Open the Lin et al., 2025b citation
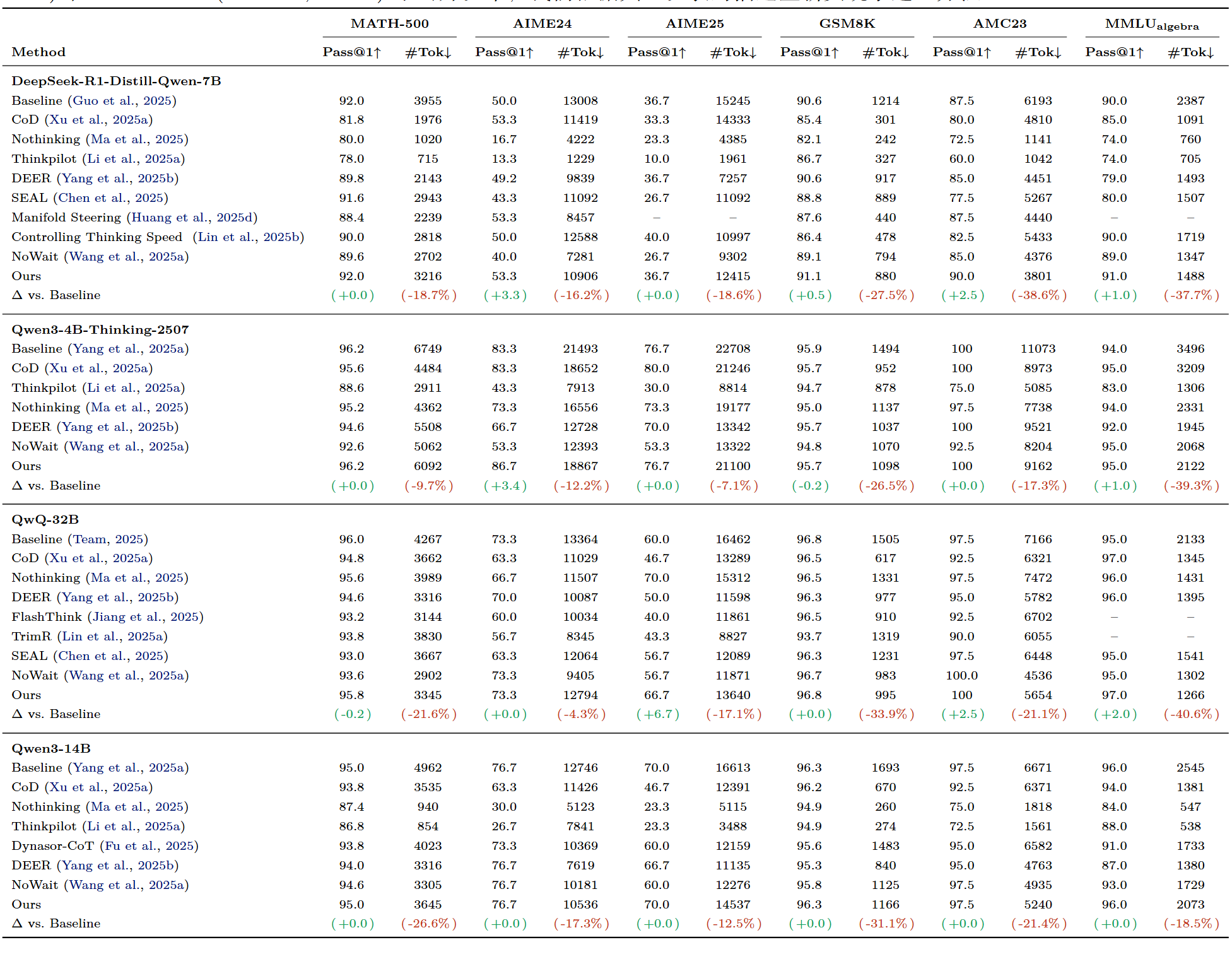 (x=249, y=237)
